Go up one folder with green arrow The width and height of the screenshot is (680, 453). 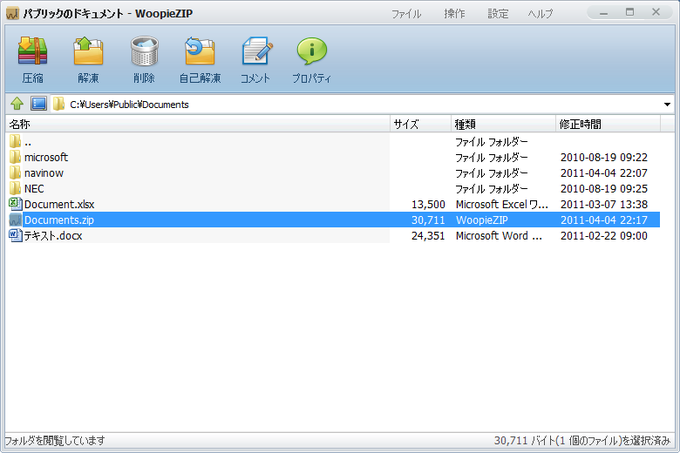point(17,104)
